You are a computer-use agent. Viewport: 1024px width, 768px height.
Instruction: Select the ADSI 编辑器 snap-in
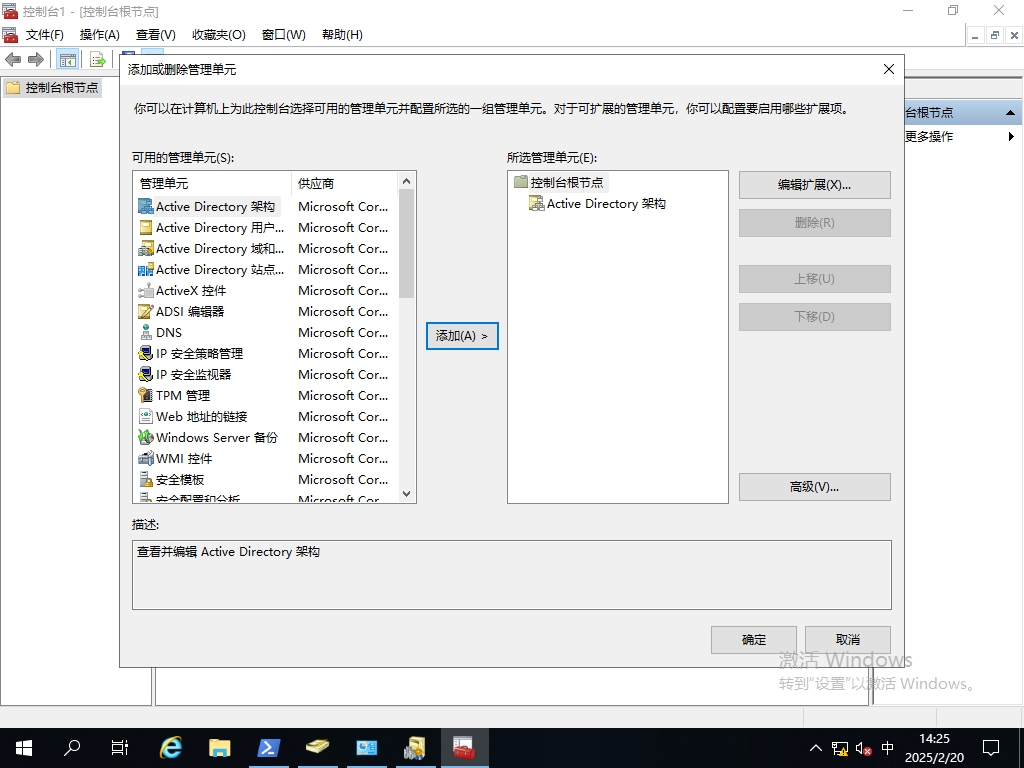pos(190,312)
